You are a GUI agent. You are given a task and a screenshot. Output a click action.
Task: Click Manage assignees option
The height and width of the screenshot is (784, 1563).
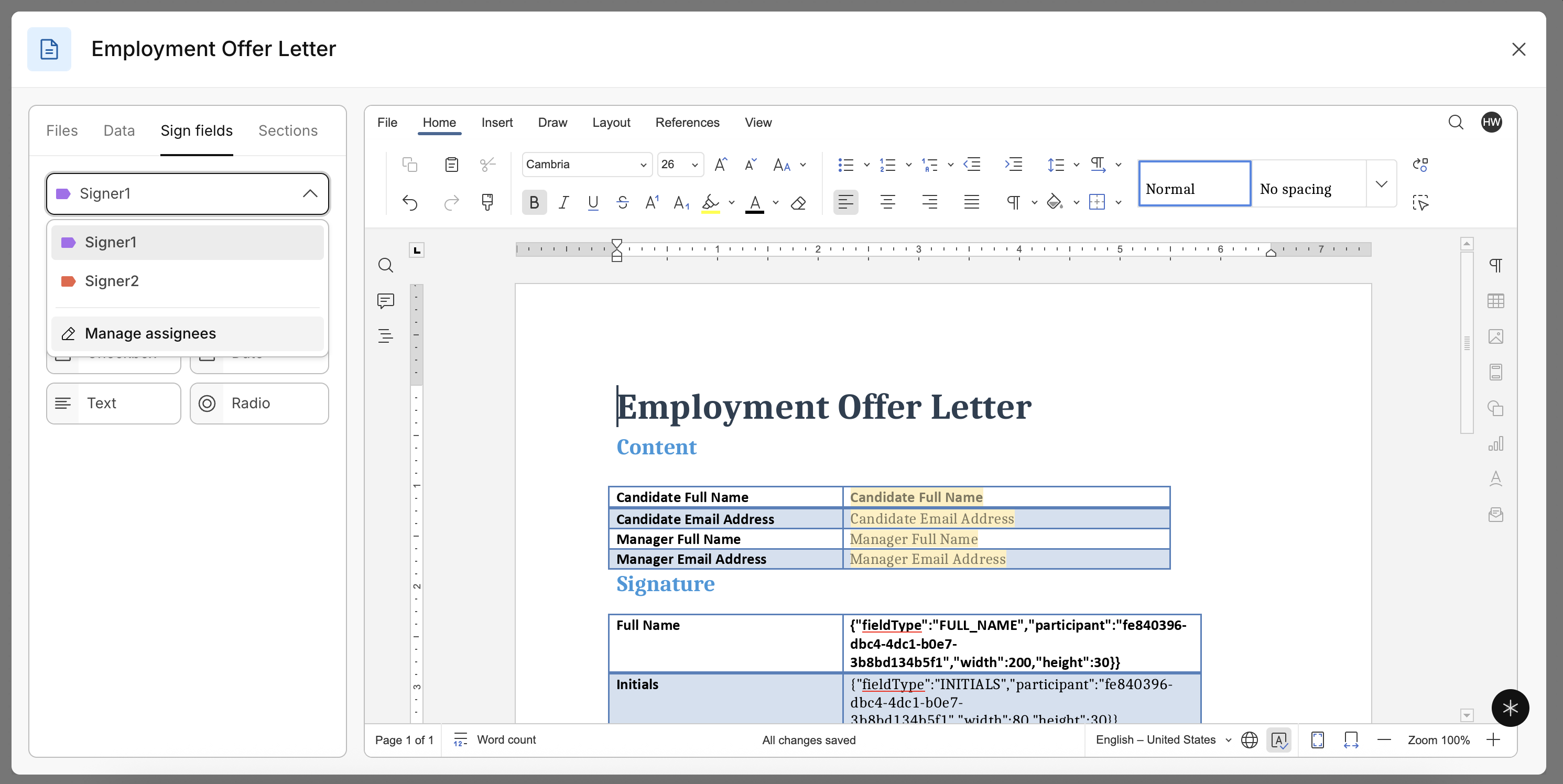point(188,334)
